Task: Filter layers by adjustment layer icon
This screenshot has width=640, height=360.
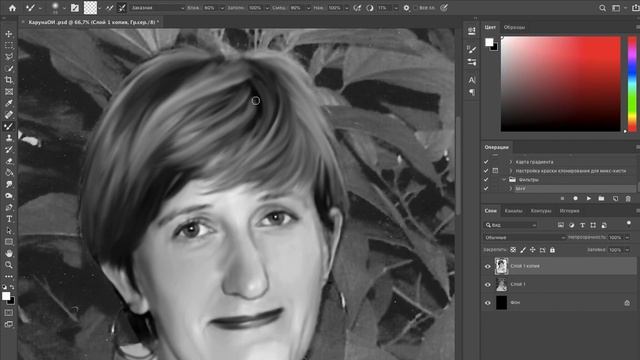Action: (571, 225)
